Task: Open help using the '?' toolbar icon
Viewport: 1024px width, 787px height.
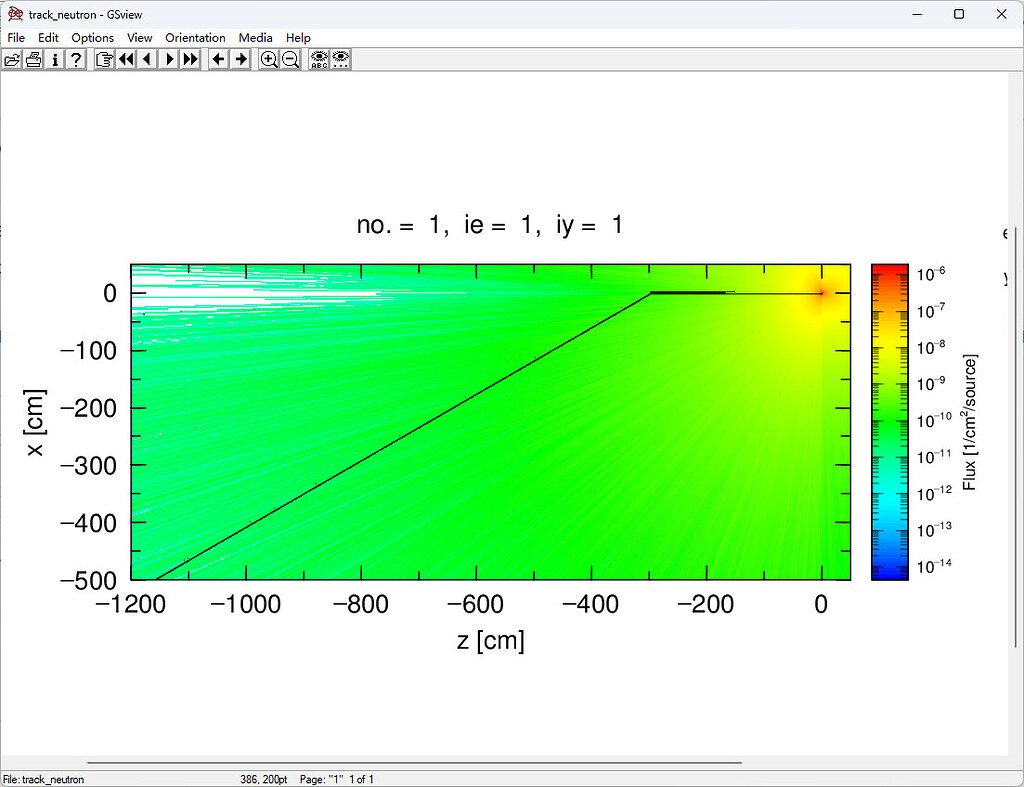Action: [76, 59]
